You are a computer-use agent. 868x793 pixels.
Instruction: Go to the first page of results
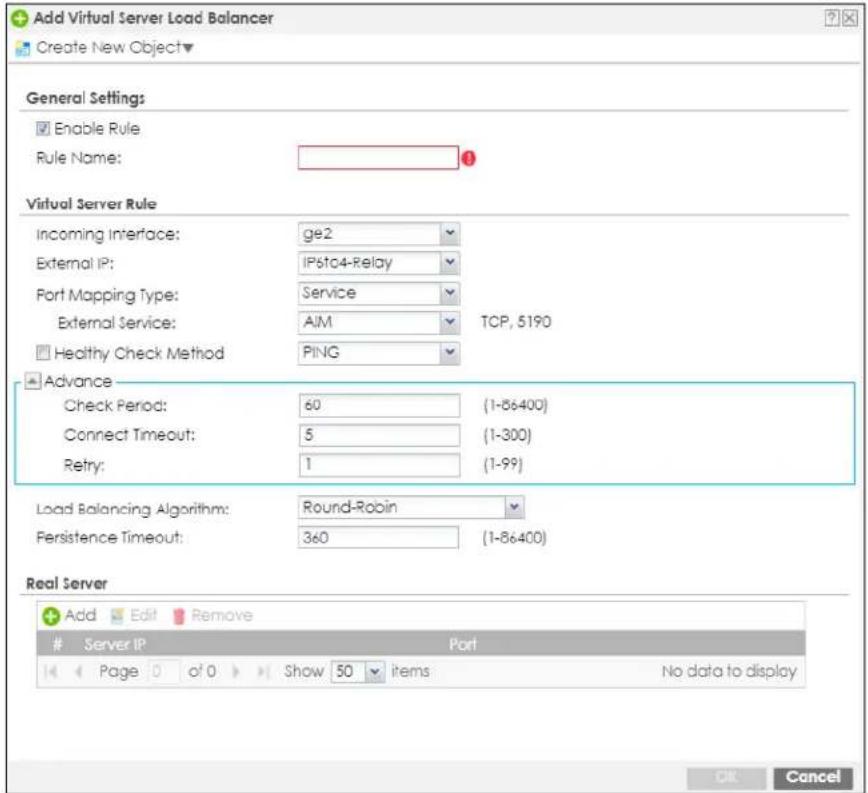tap(50, 671)
